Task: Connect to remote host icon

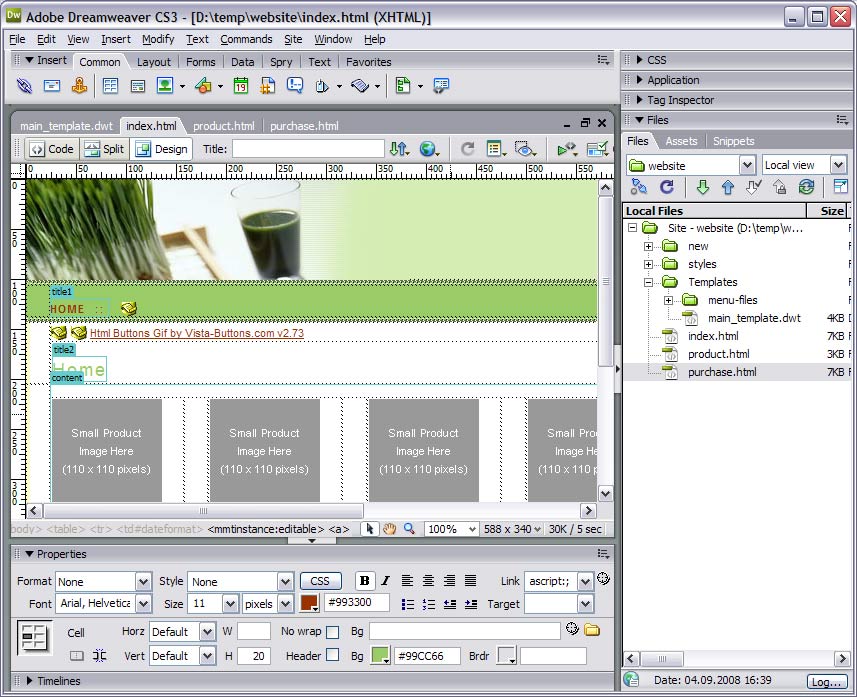Action: [x=639, y=188]
